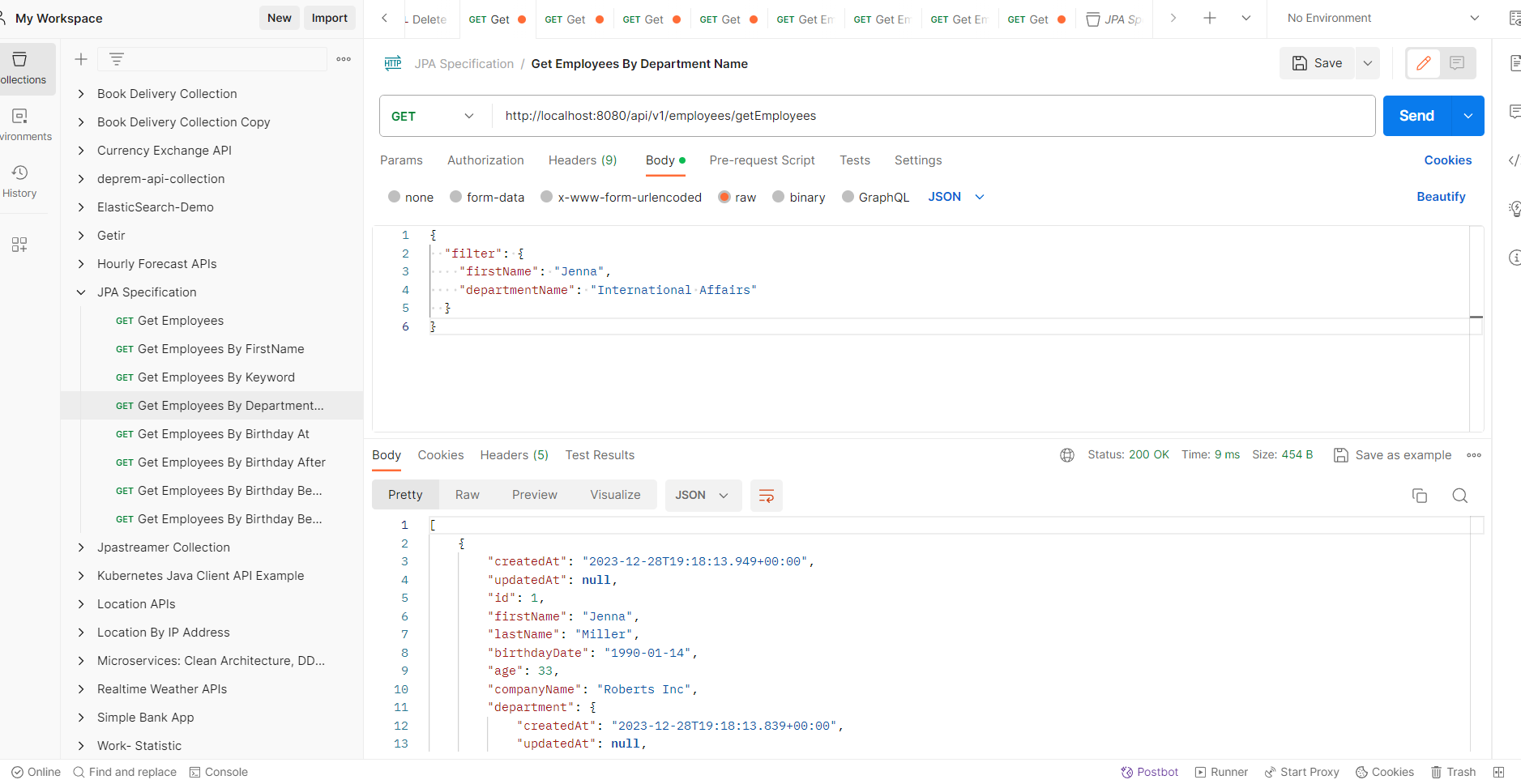Open the response JSON format dropdown

(703, 495)
